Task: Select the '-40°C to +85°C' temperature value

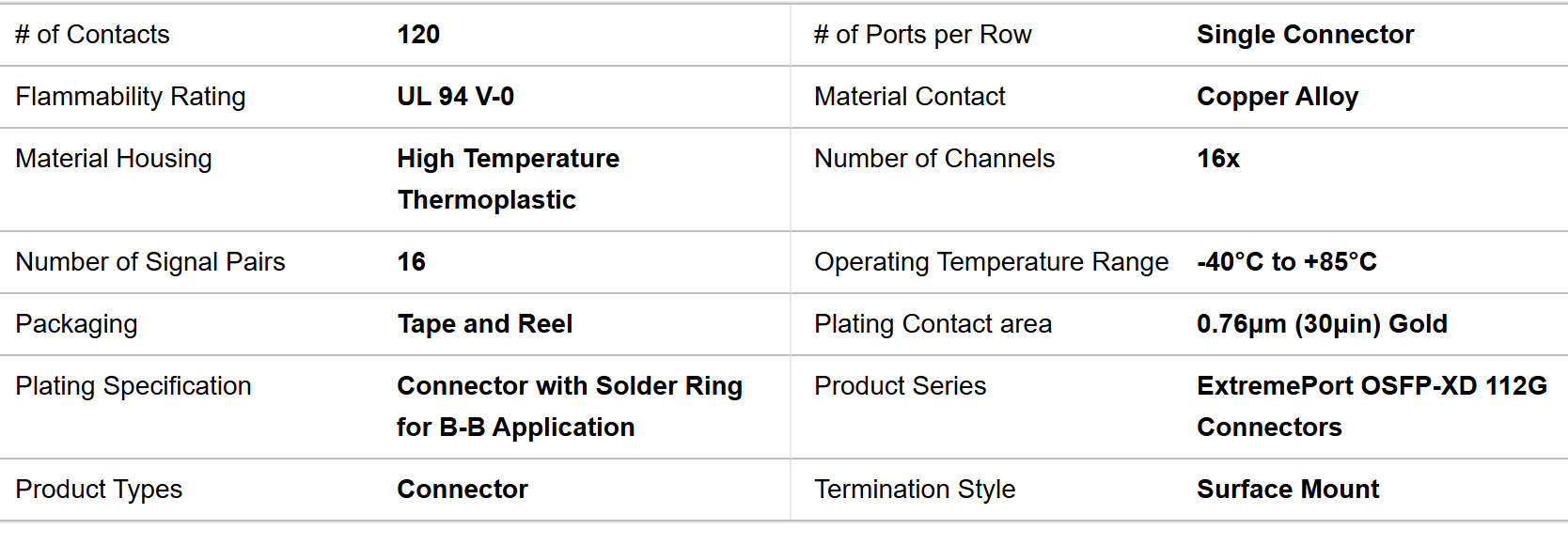Action: [x=1286, y=262]
